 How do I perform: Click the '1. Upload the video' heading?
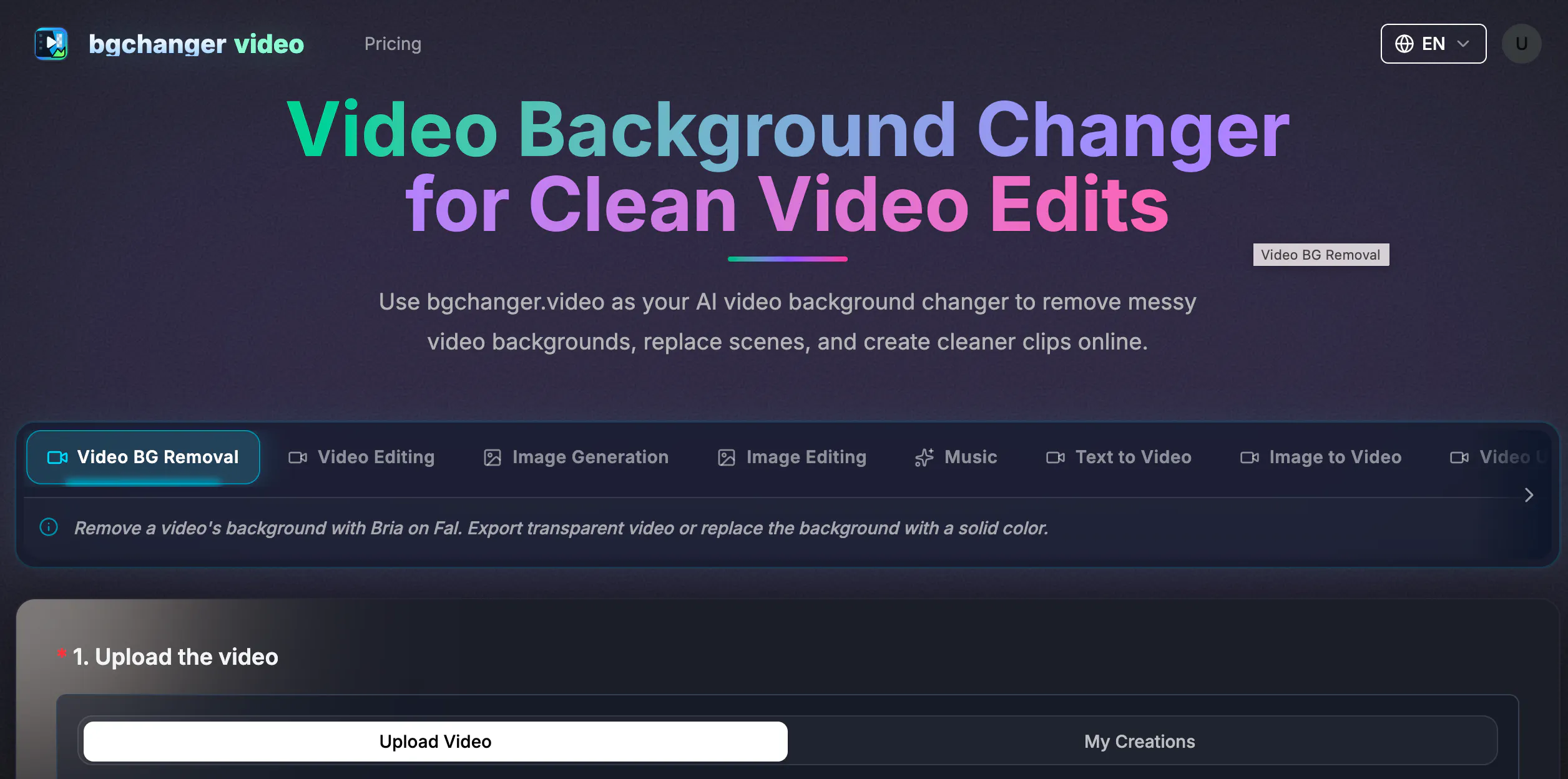point(175,657)
